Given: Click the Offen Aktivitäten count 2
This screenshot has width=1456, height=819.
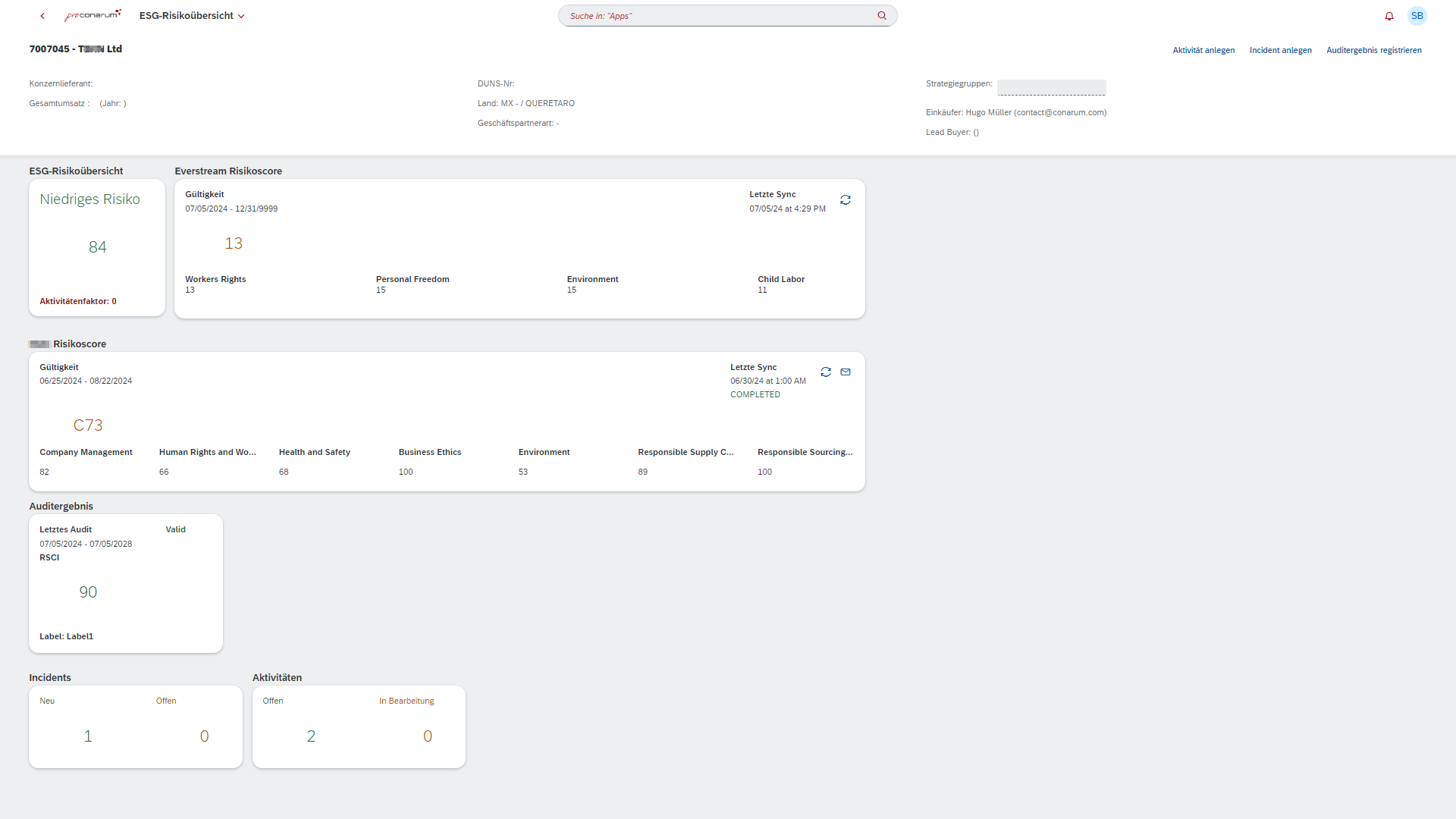Looking at the screenshot, I should tap(311, 736).
